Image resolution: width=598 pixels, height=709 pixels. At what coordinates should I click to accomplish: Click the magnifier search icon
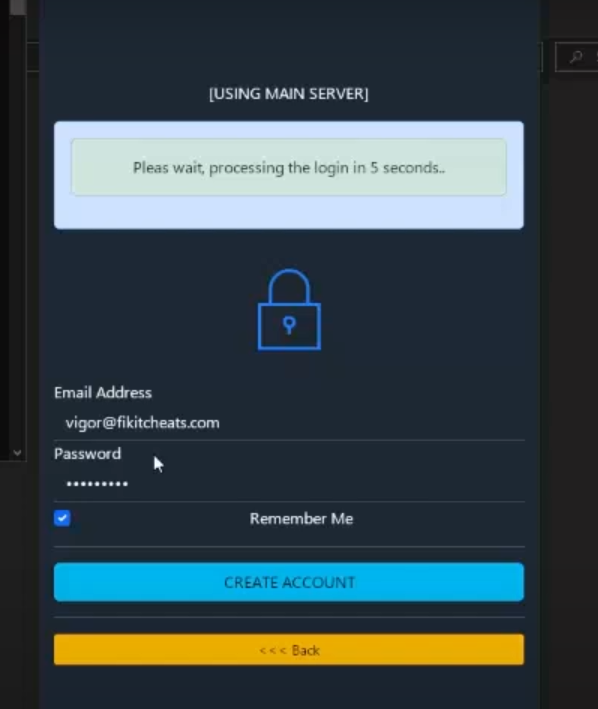pos(576,57)
